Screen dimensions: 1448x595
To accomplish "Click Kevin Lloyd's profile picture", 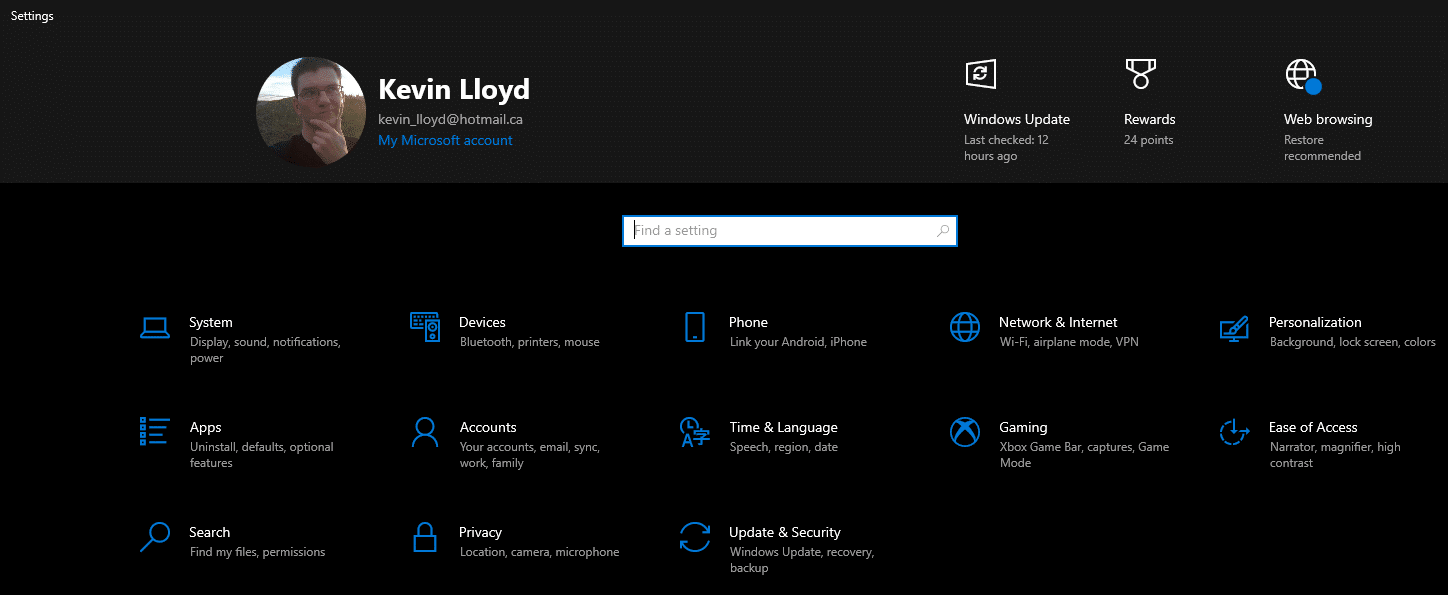I will coord(311,111).
